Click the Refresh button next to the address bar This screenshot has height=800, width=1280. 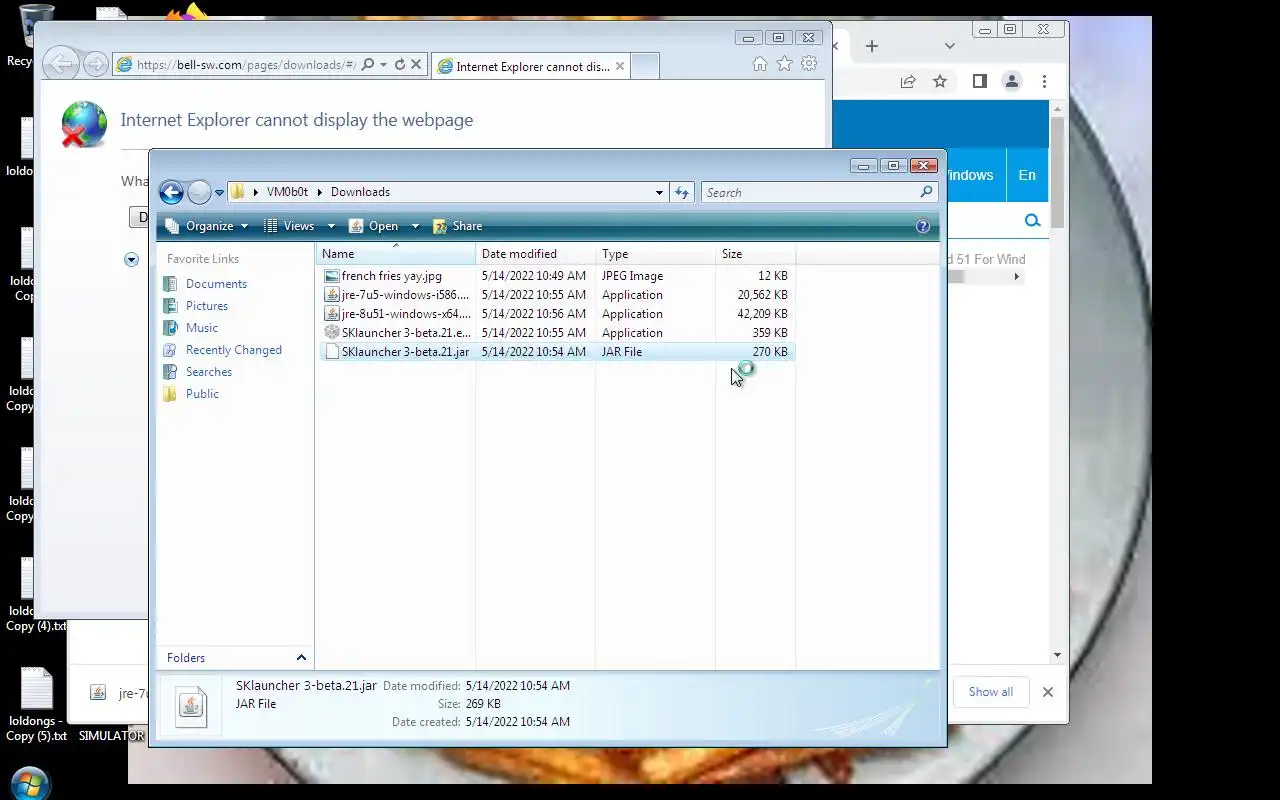(x=682, y=192)
